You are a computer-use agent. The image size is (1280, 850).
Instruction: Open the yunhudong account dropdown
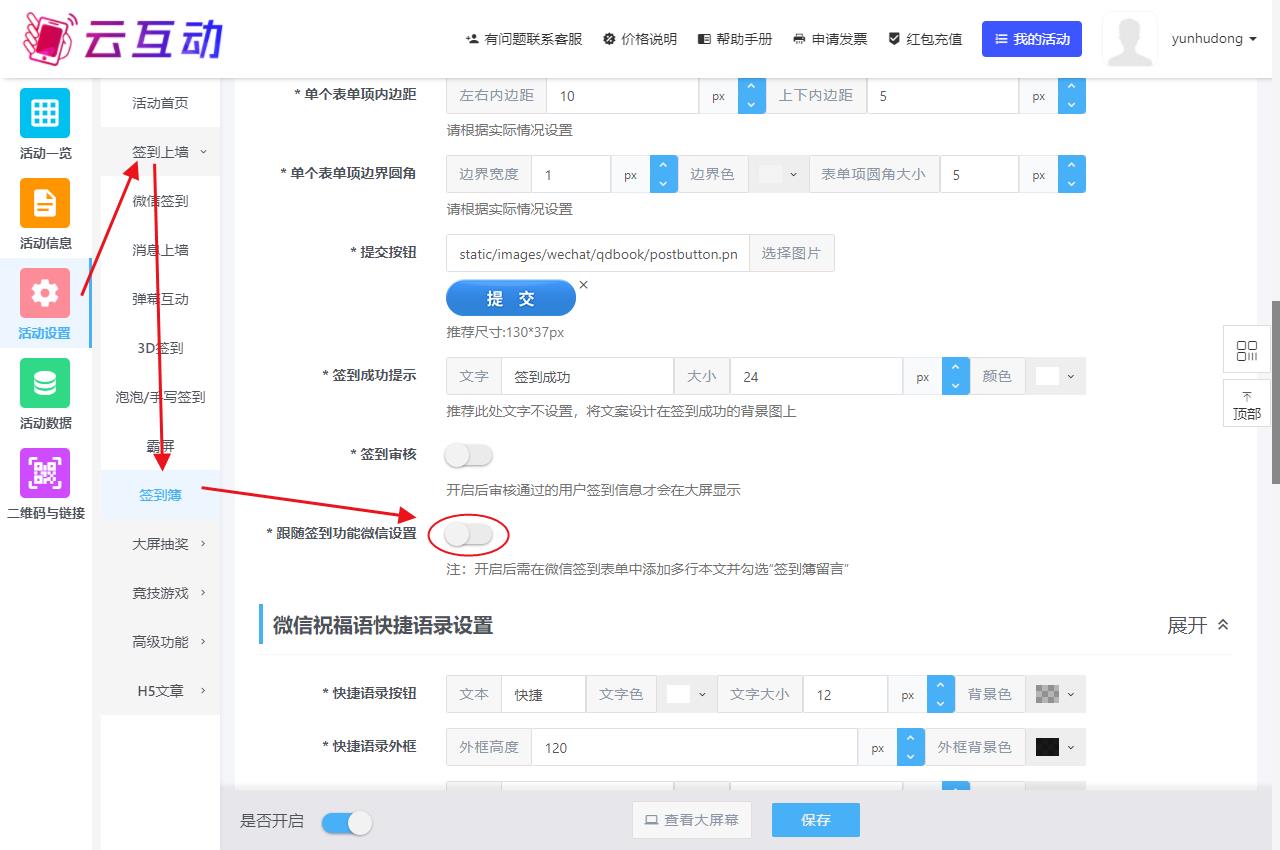pyautogui.click(x=1213, y=39)
